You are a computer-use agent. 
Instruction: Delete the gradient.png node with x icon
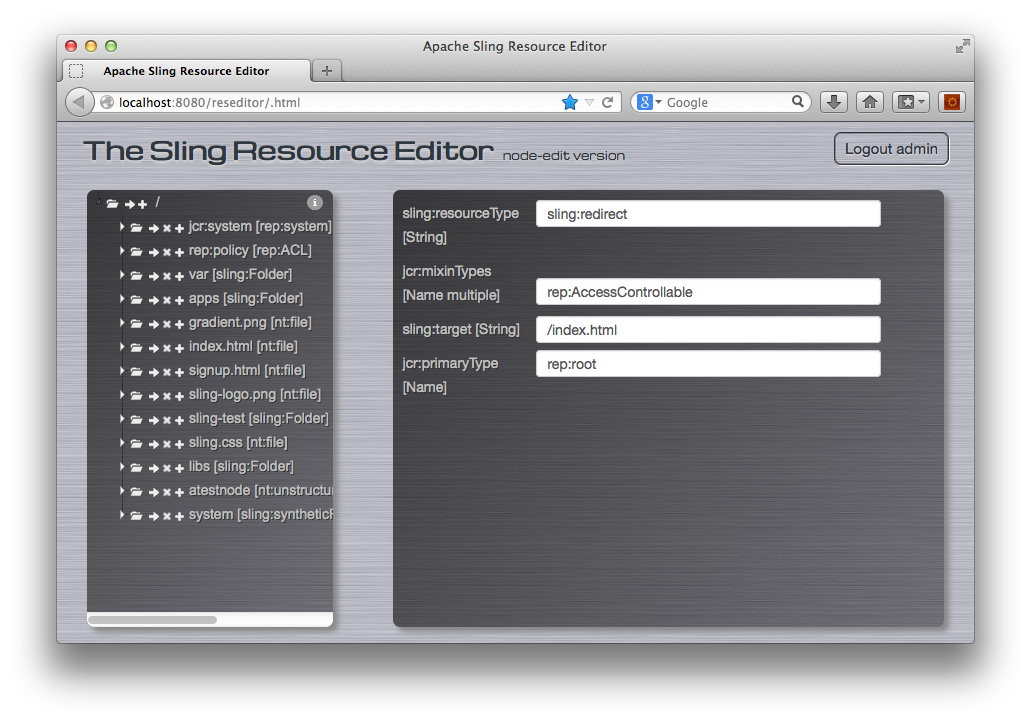[x=167, y=324]
